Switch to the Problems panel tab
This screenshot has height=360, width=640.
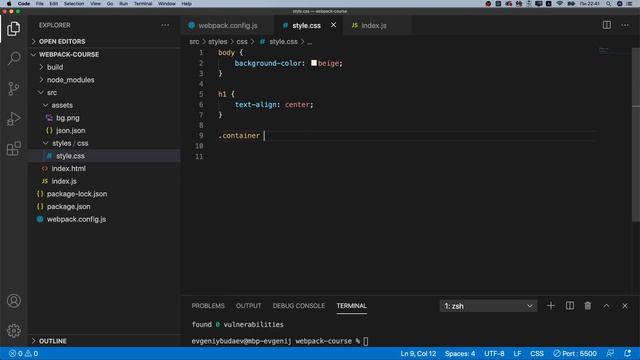coord(208,306)
